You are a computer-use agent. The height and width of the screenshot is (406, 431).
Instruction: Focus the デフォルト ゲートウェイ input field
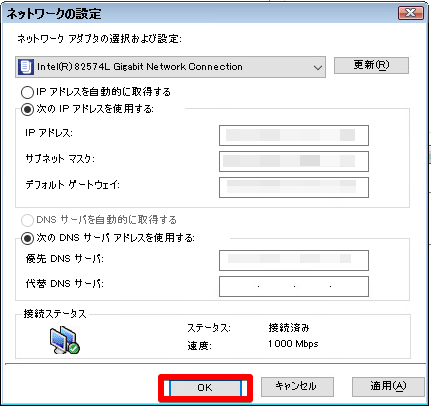(294, 187)
